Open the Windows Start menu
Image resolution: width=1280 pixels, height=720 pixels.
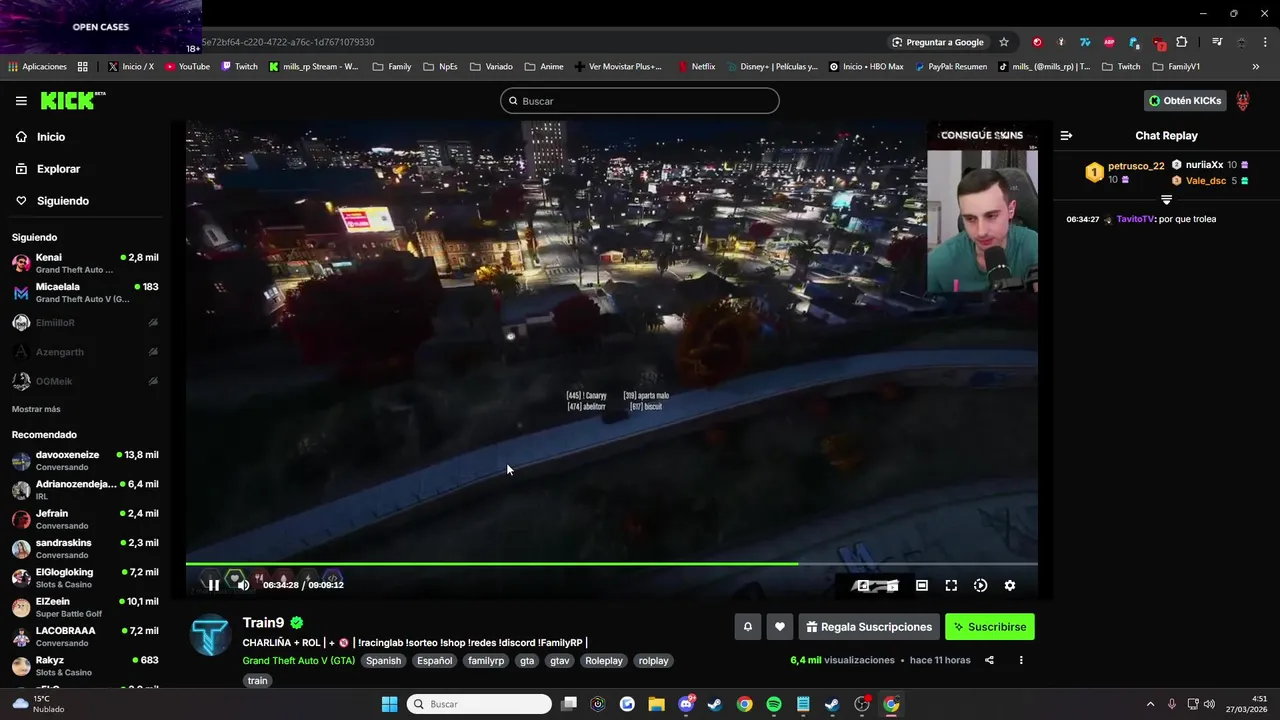coord(389,704)
